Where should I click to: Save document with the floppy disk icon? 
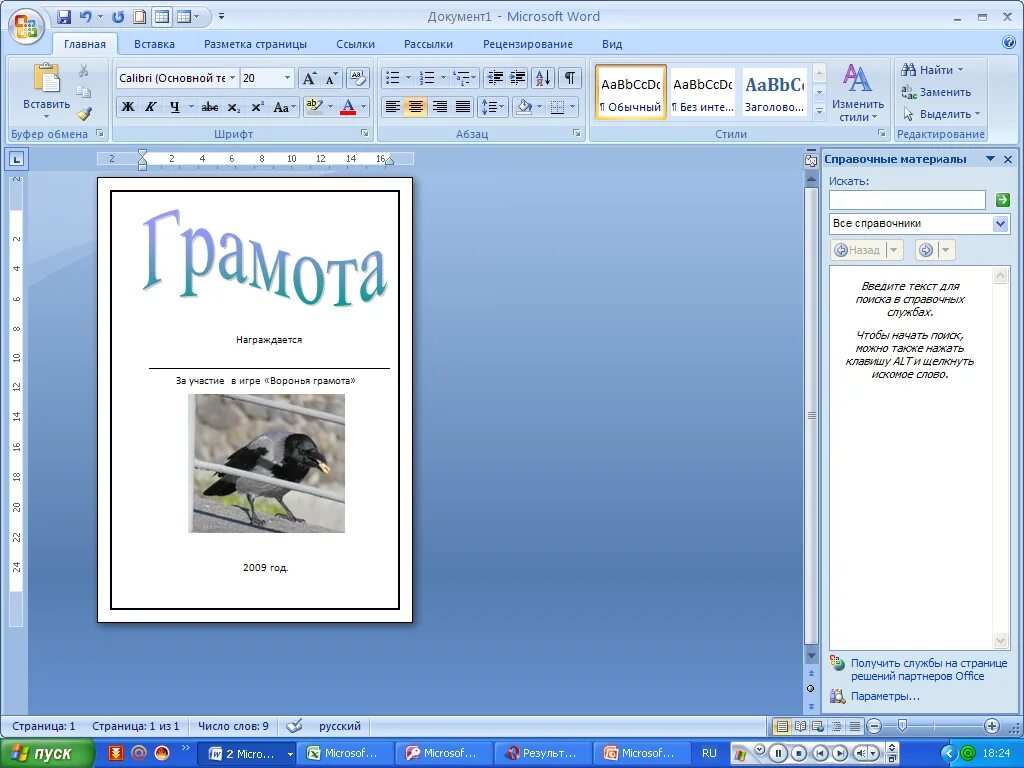[63, 17]
